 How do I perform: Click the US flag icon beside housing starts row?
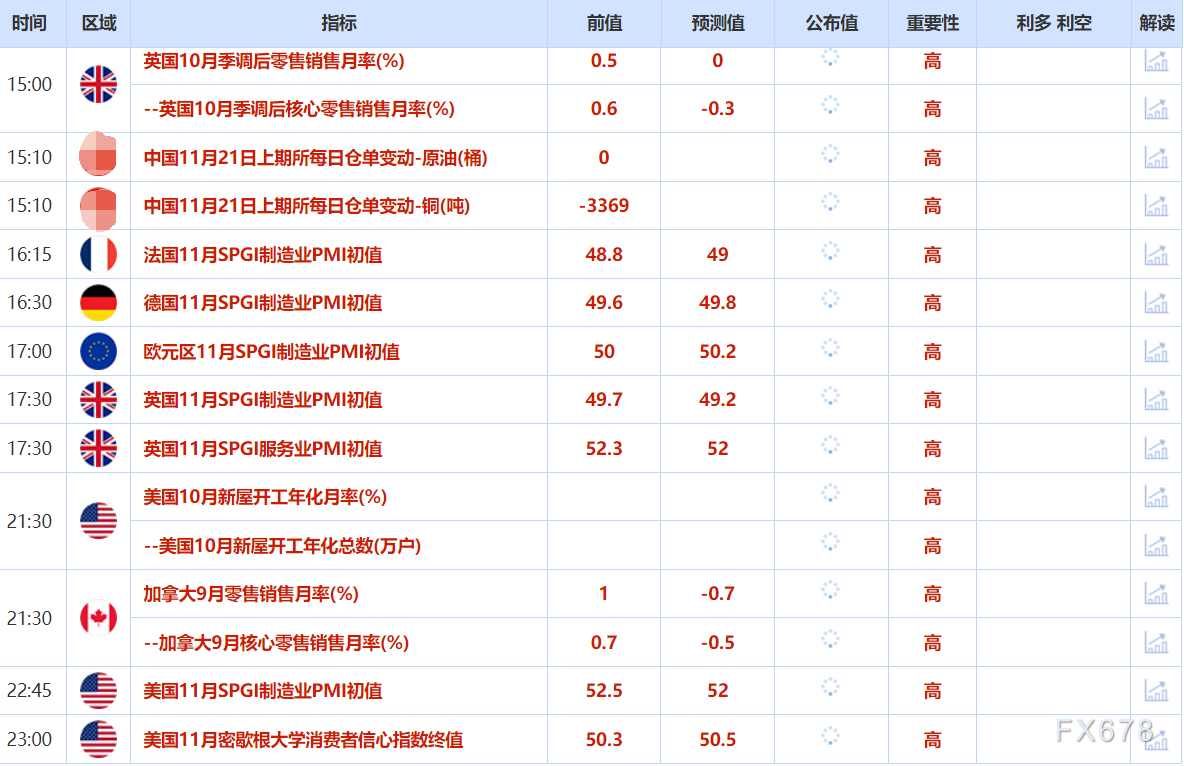(98, 521)
